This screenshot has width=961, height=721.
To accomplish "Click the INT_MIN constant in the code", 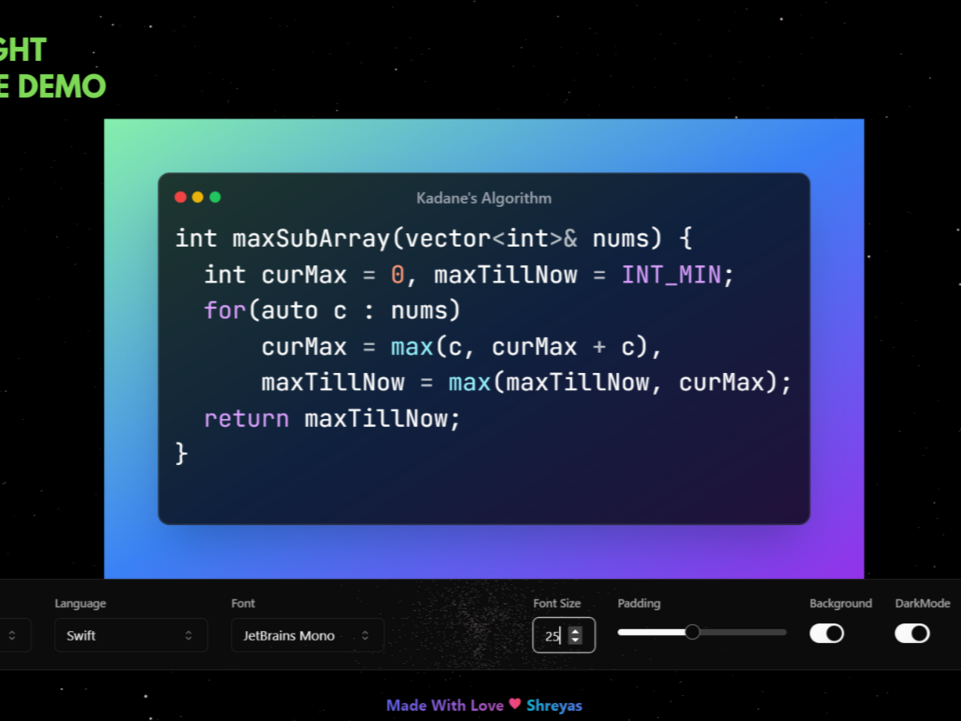I will tap(671, 274).
